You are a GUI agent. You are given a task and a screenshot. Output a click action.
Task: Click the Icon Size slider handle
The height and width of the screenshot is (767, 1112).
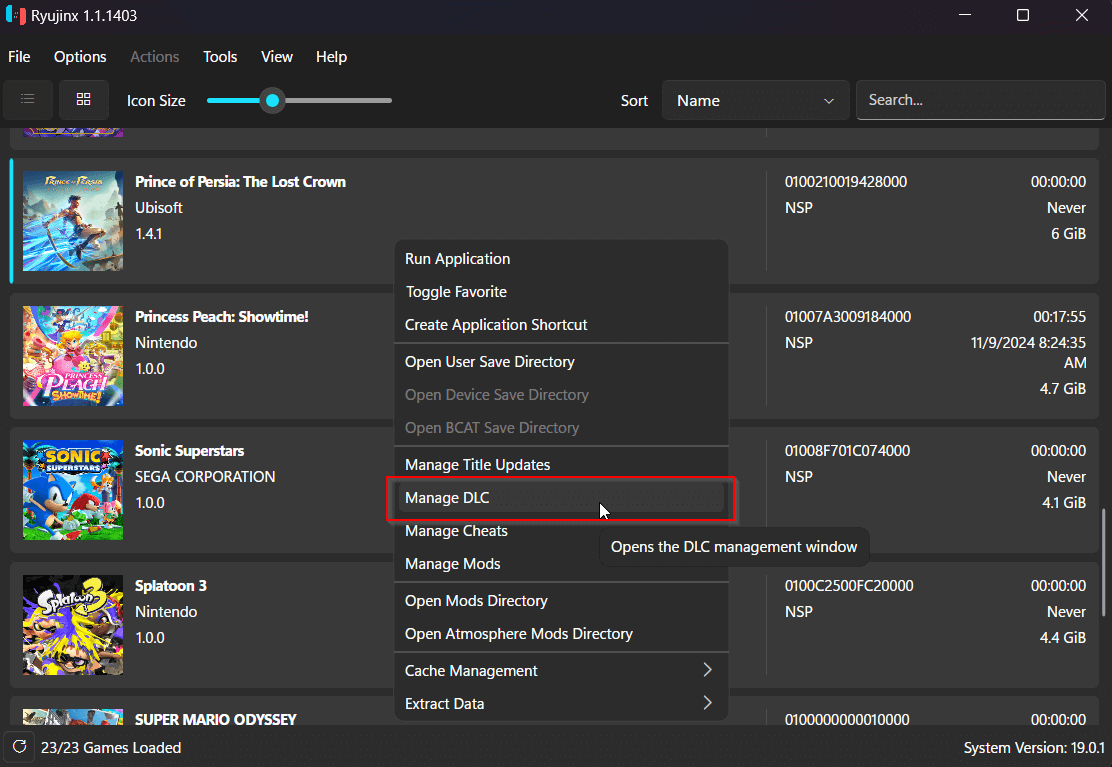[x=272, y=101]
